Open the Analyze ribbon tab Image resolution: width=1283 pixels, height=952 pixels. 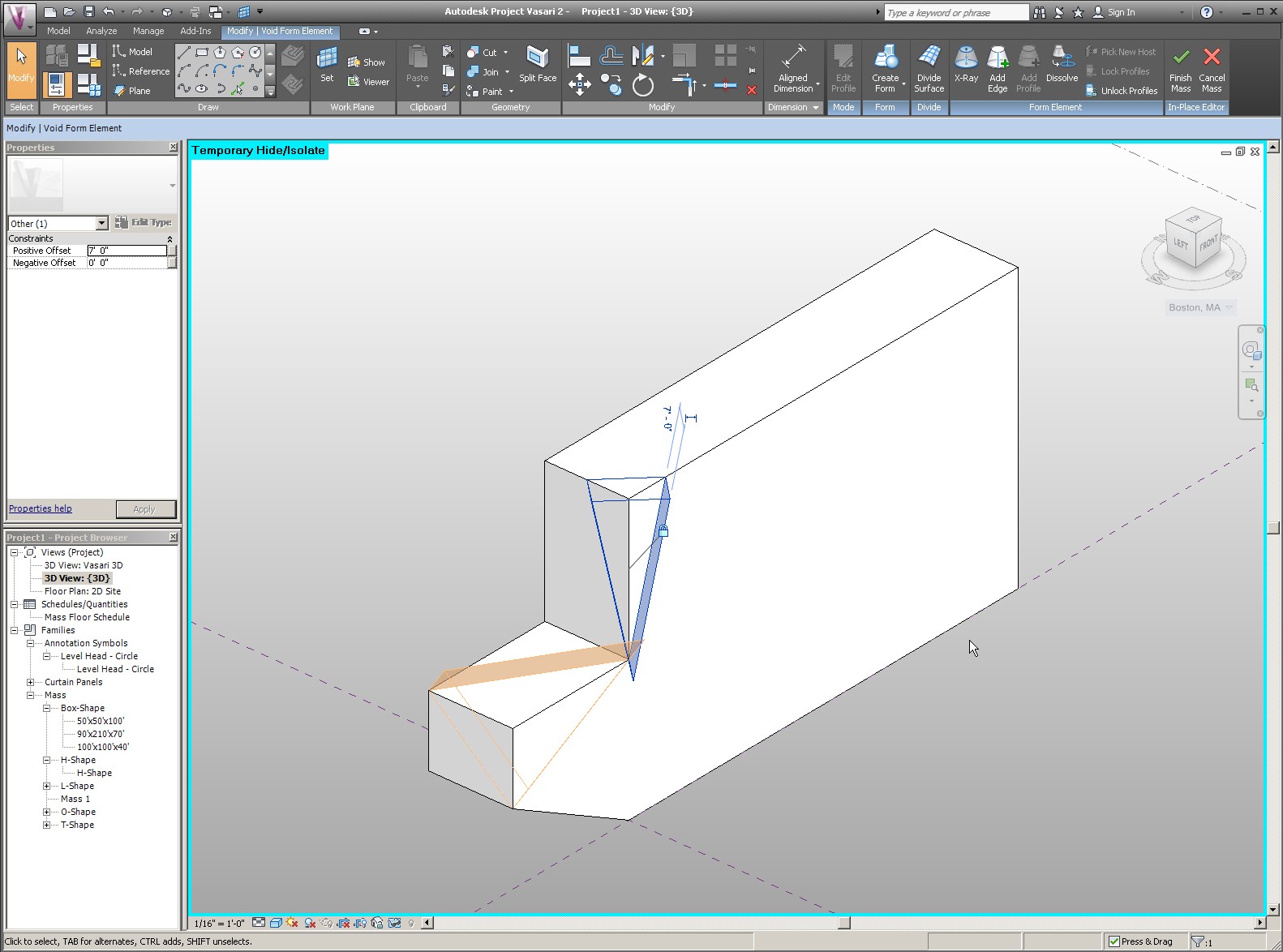[101, 31]
